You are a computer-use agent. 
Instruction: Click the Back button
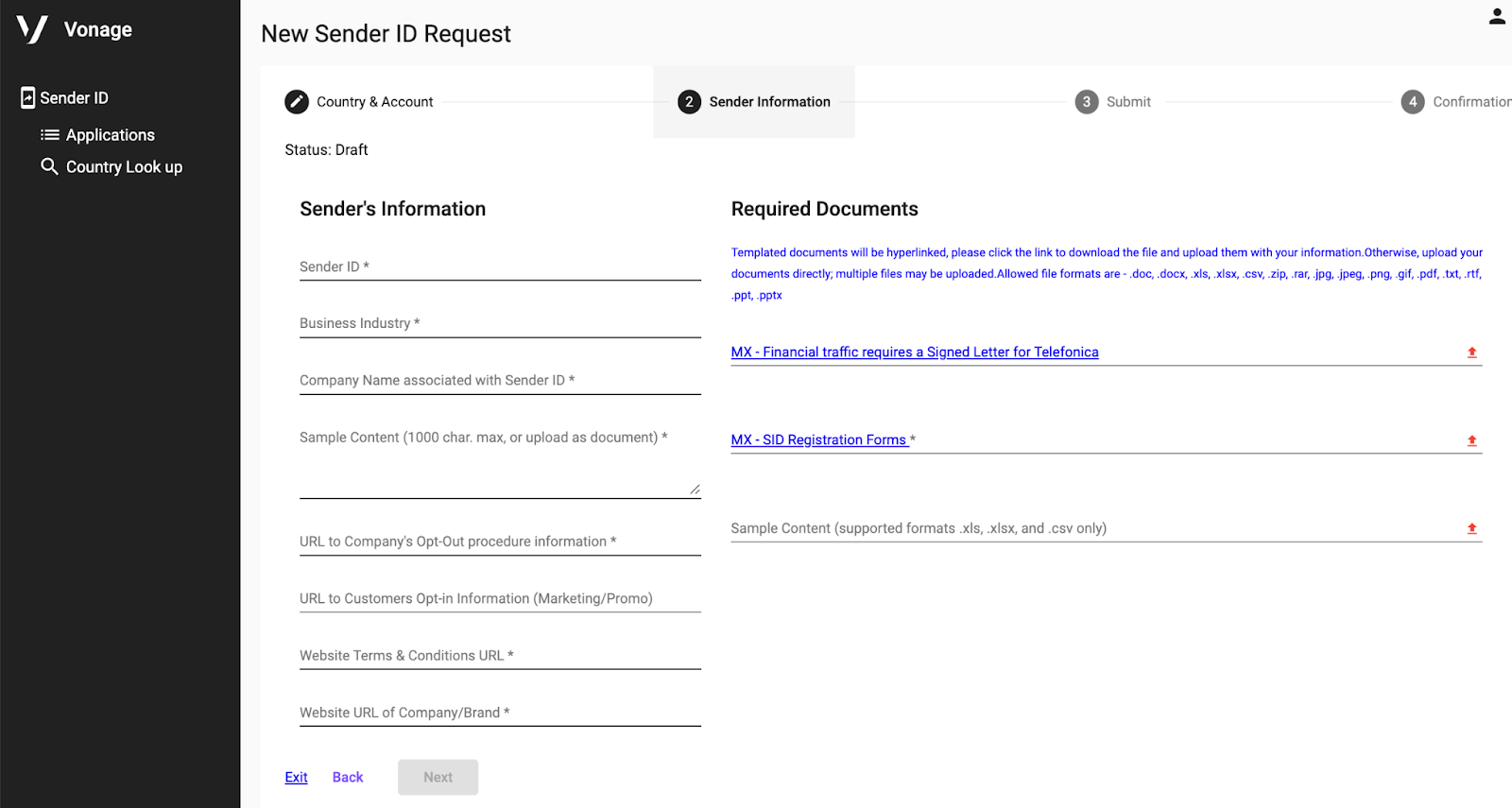click(x=348, y=777)
